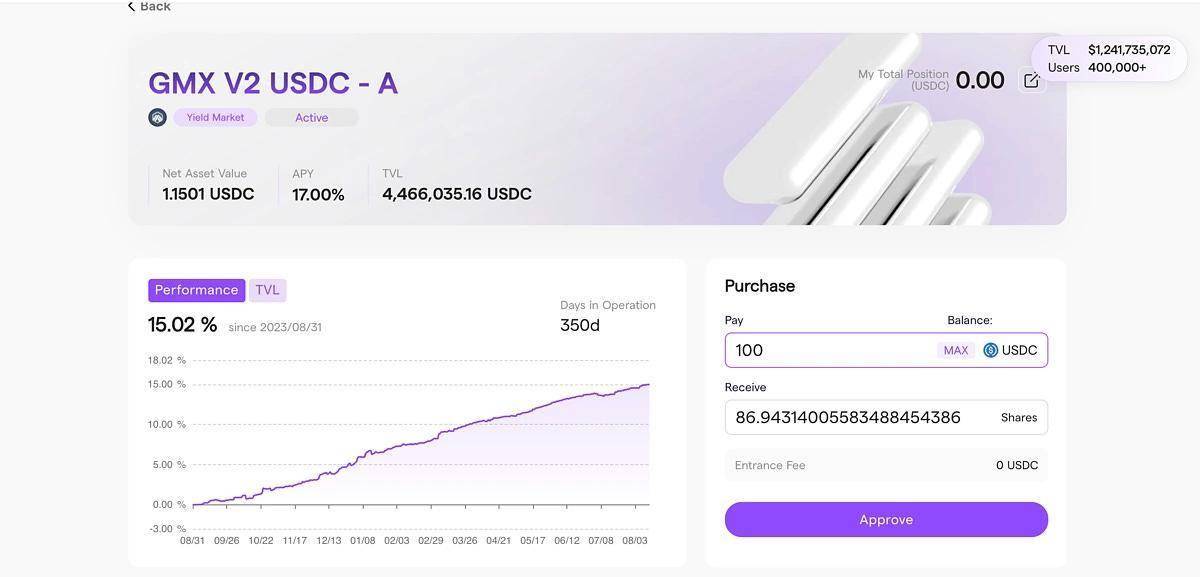
Task: Click the Back navigation link
Action: coord(148,6)
